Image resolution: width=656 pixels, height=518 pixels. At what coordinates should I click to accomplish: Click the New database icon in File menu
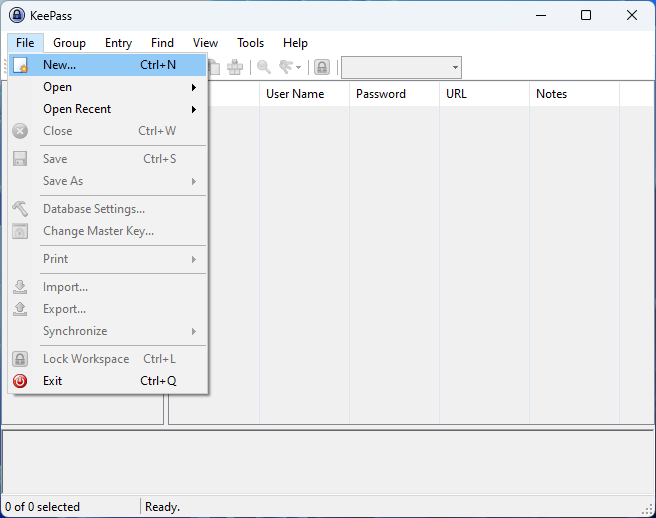click(x=20, y=65)
